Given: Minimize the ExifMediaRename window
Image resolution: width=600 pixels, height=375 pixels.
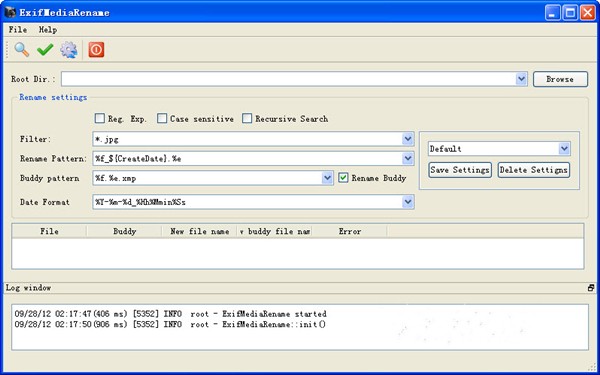Looking at the screenshot, I should (552, 13).
